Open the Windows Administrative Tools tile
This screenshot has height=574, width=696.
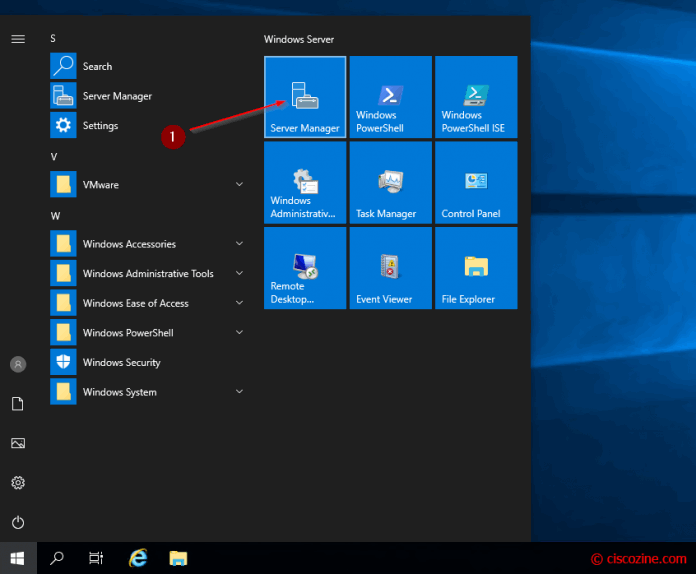[305, 182]
